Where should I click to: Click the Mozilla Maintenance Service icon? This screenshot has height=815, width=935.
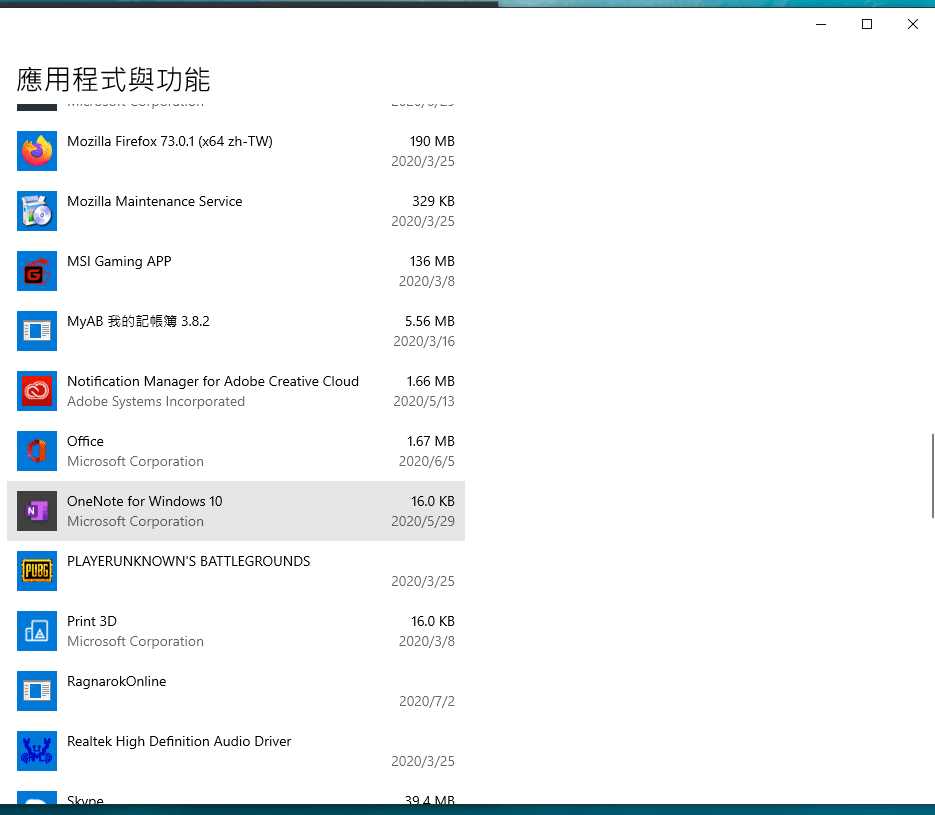[37, 211]
